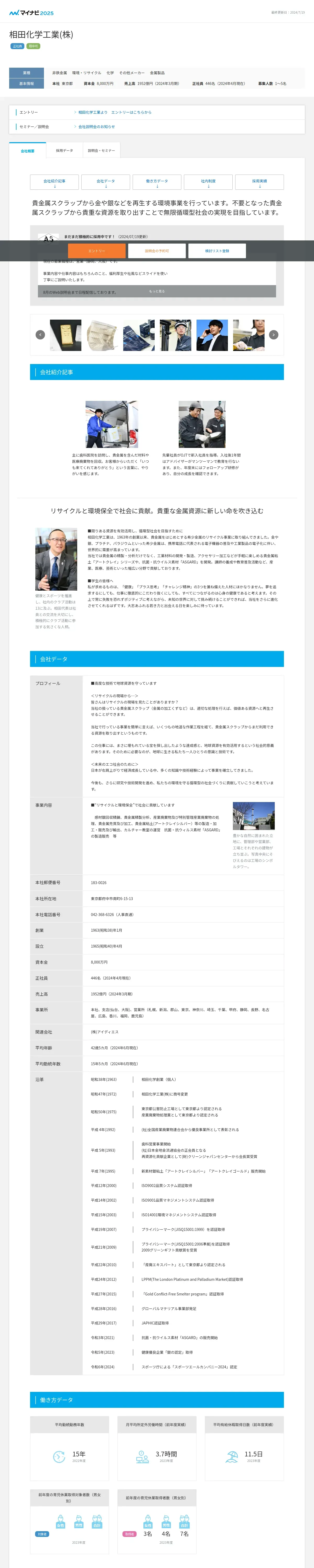Click the factory building photo
This screenshot has height=1568, width=314.
(x=254, y=816)
